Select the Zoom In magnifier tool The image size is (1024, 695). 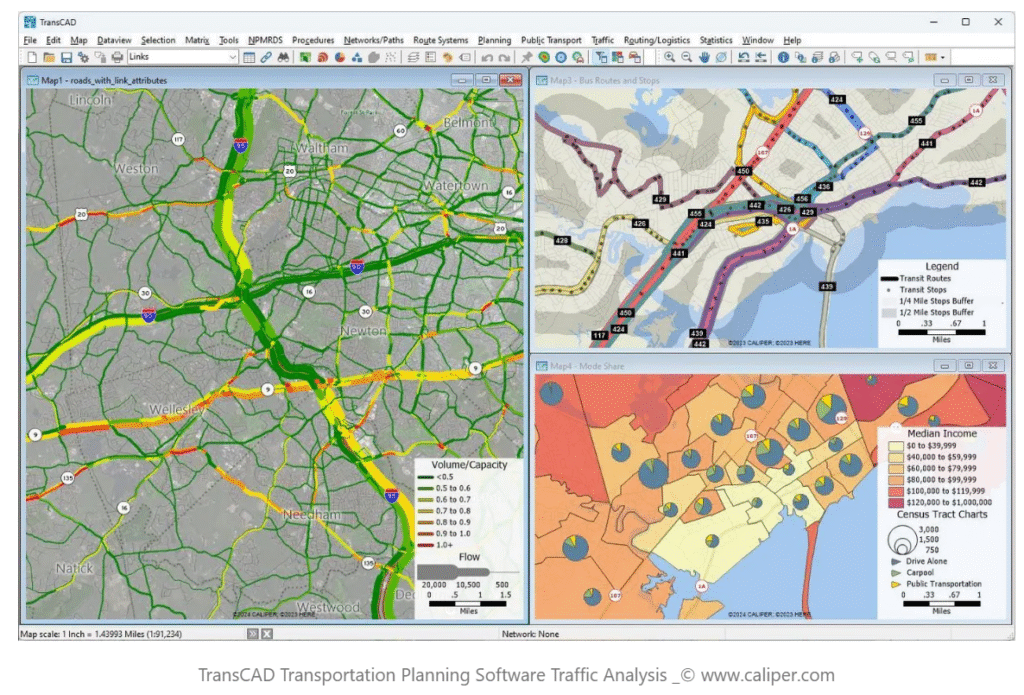pos(669,57)
